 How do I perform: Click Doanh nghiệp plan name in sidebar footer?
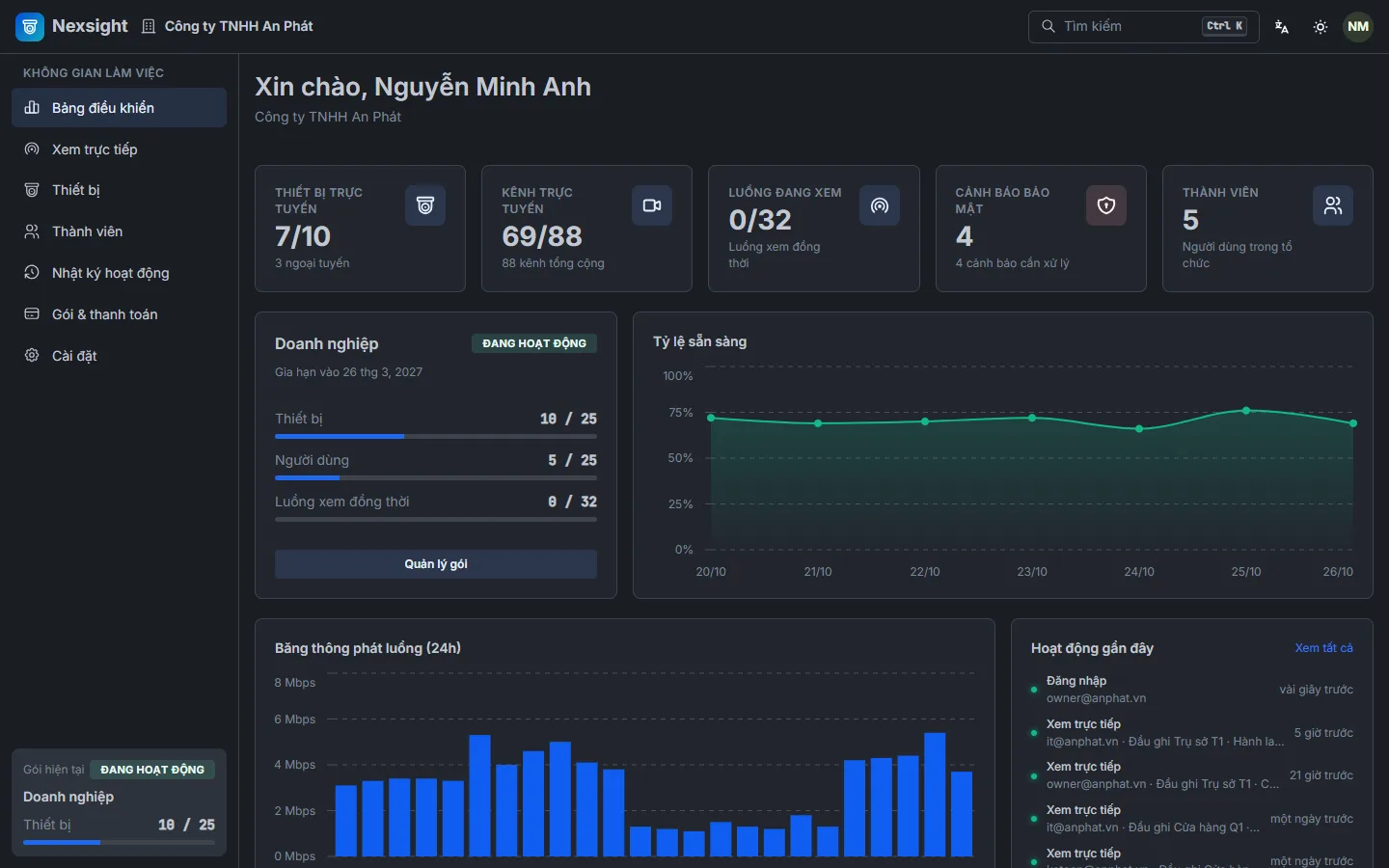[68, 797]
